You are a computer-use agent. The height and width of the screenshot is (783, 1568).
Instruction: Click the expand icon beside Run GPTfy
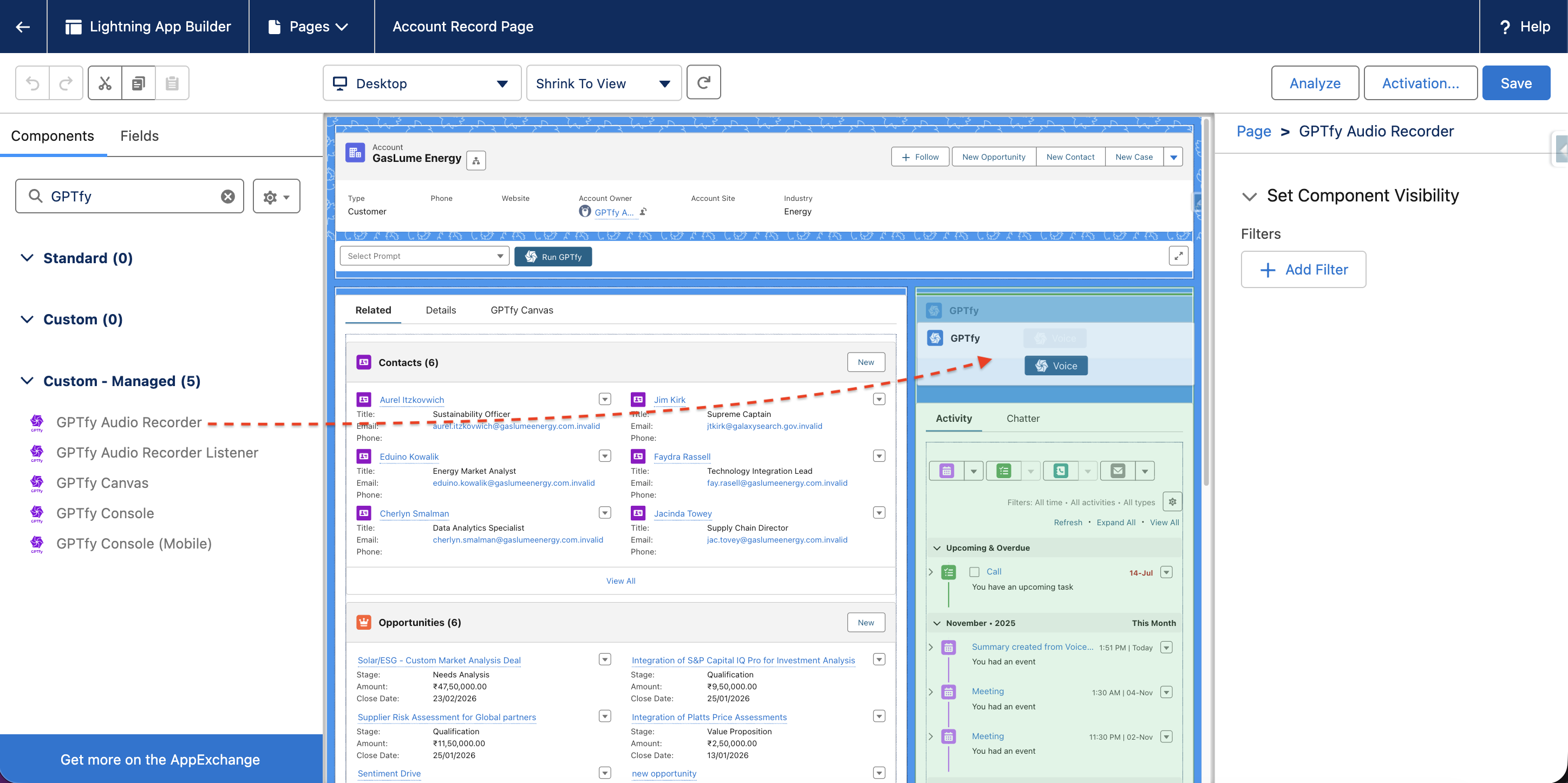coord(1178,256)
